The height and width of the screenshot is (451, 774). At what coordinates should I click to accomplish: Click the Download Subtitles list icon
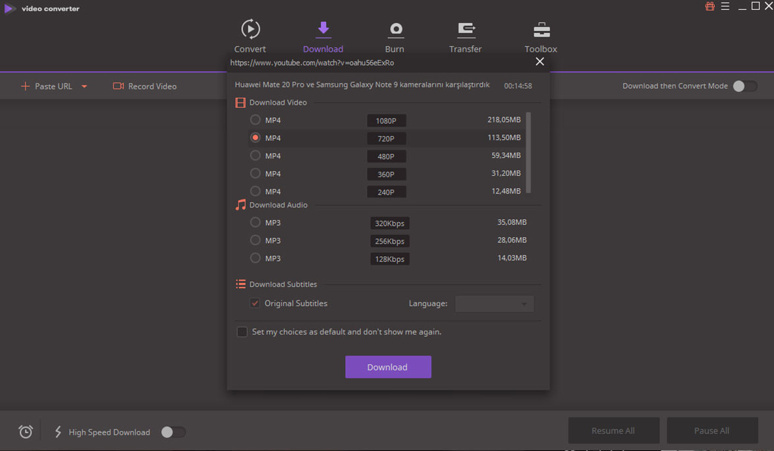point(240,284)
